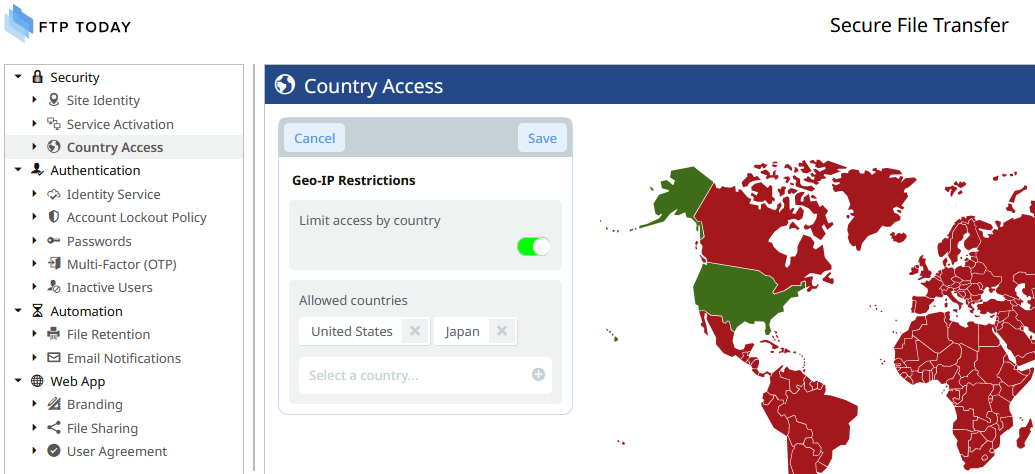Click the File Sharing share icon
The image size is (1035, 474).
coord(54,428)
